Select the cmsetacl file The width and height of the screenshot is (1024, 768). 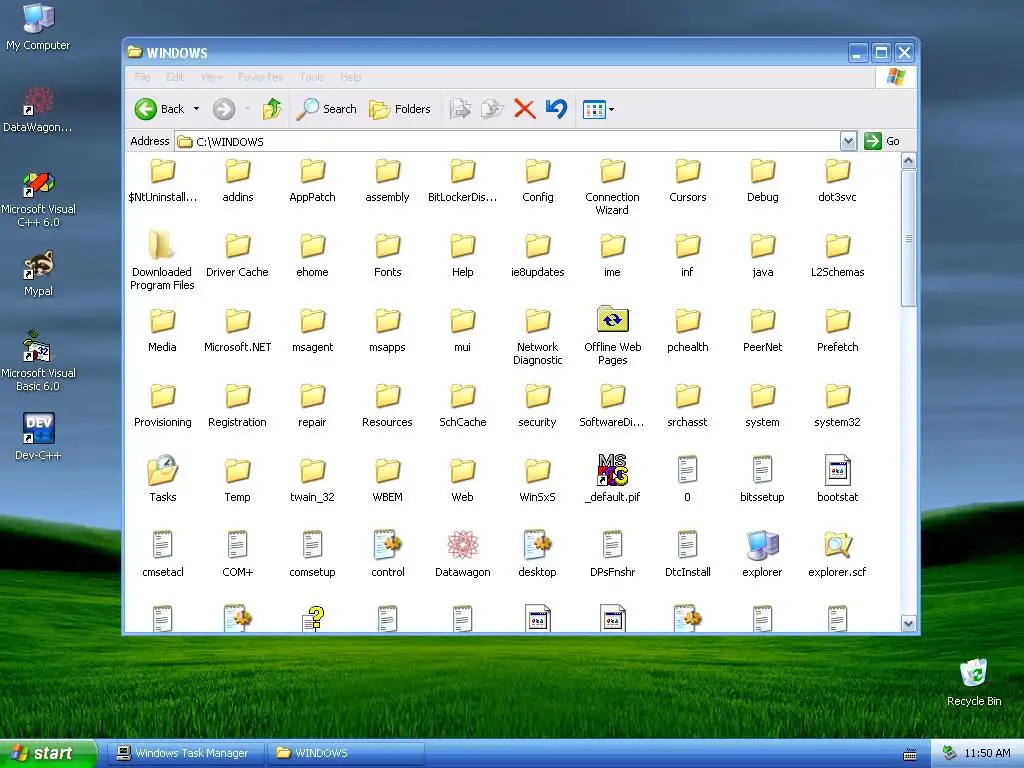coord(162,554)
